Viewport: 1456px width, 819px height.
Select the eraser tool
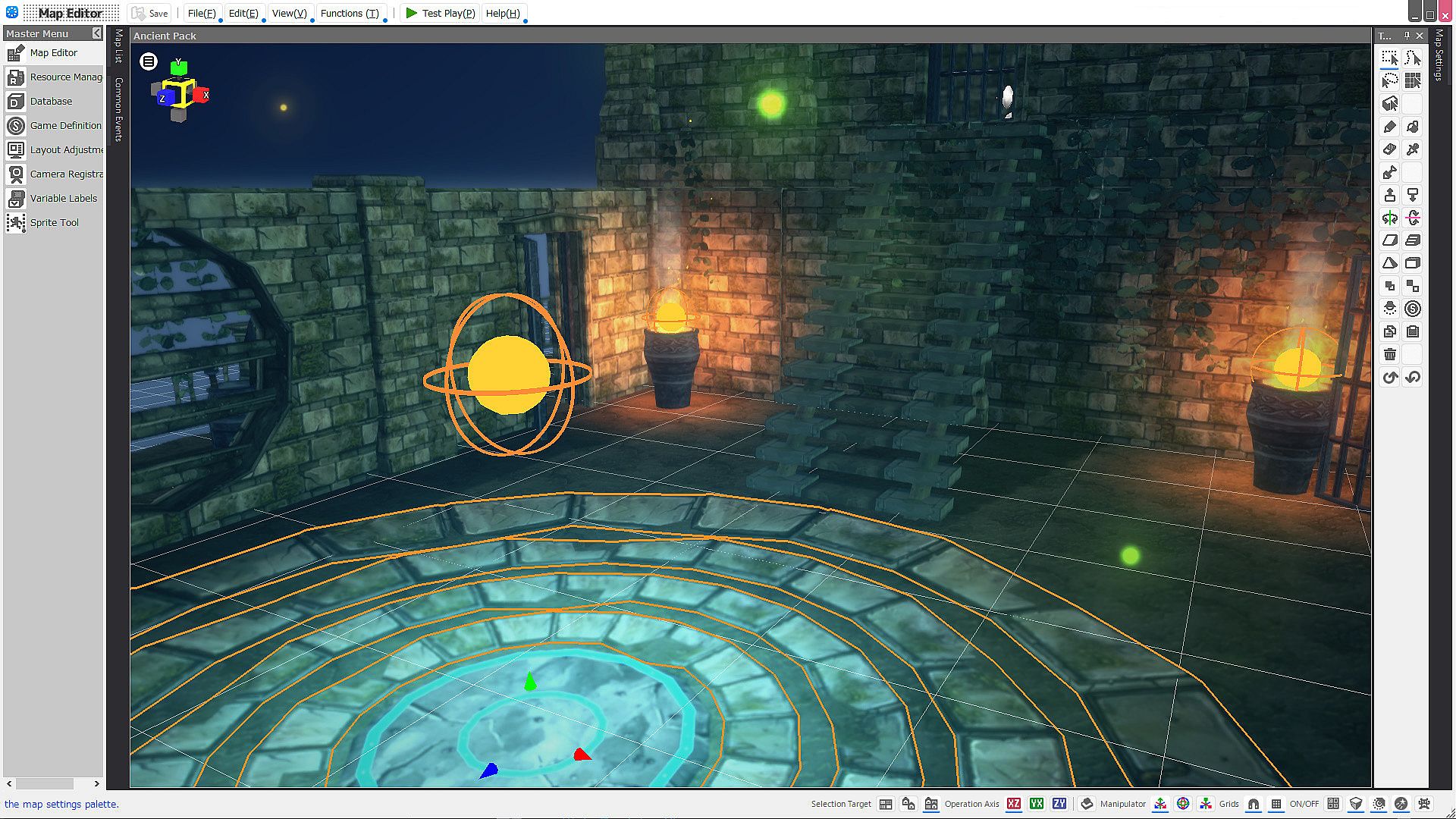[1389, 149]
